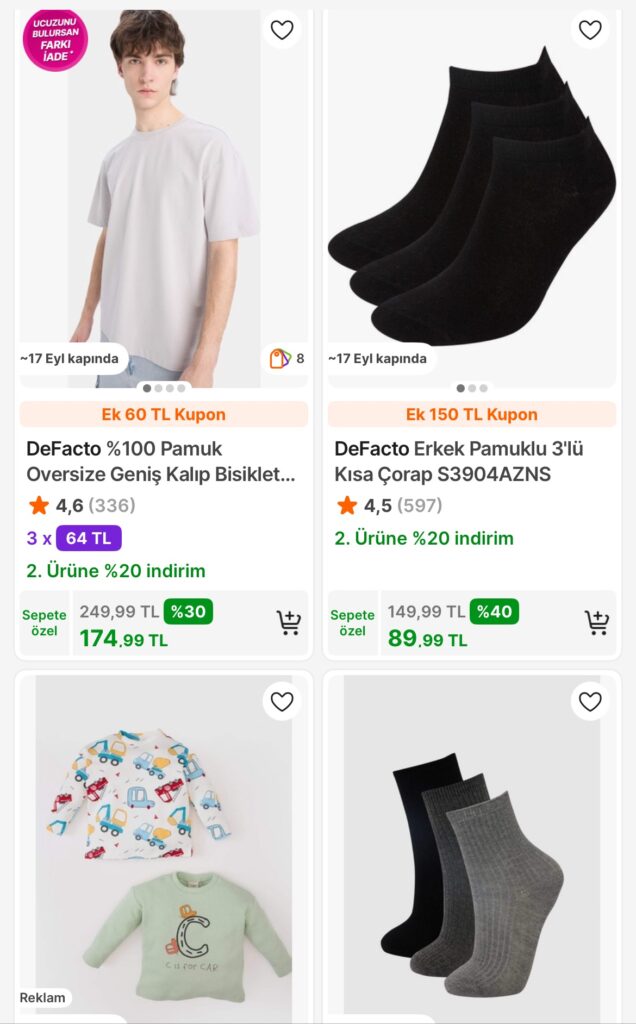
Task: Tap the socks image carousel dots
Action: (472, 388)
